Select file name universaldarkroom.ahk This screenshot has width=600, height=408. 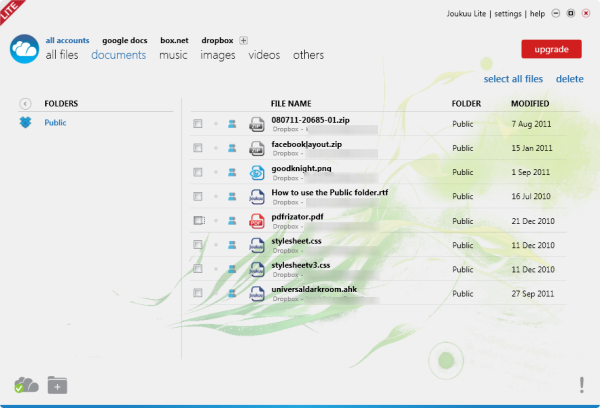click(314, 289)
